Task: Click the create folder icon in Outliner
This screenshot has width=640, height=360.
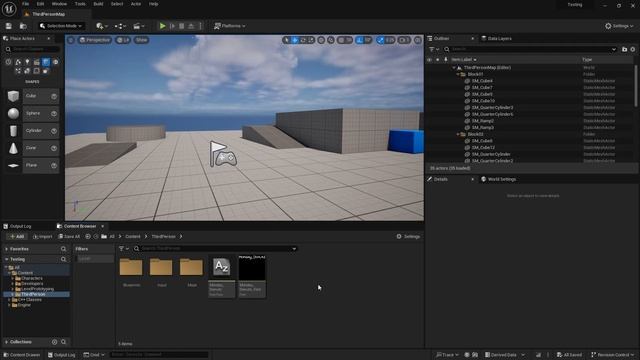Action: pyautogui.click(x=624, y=49)
